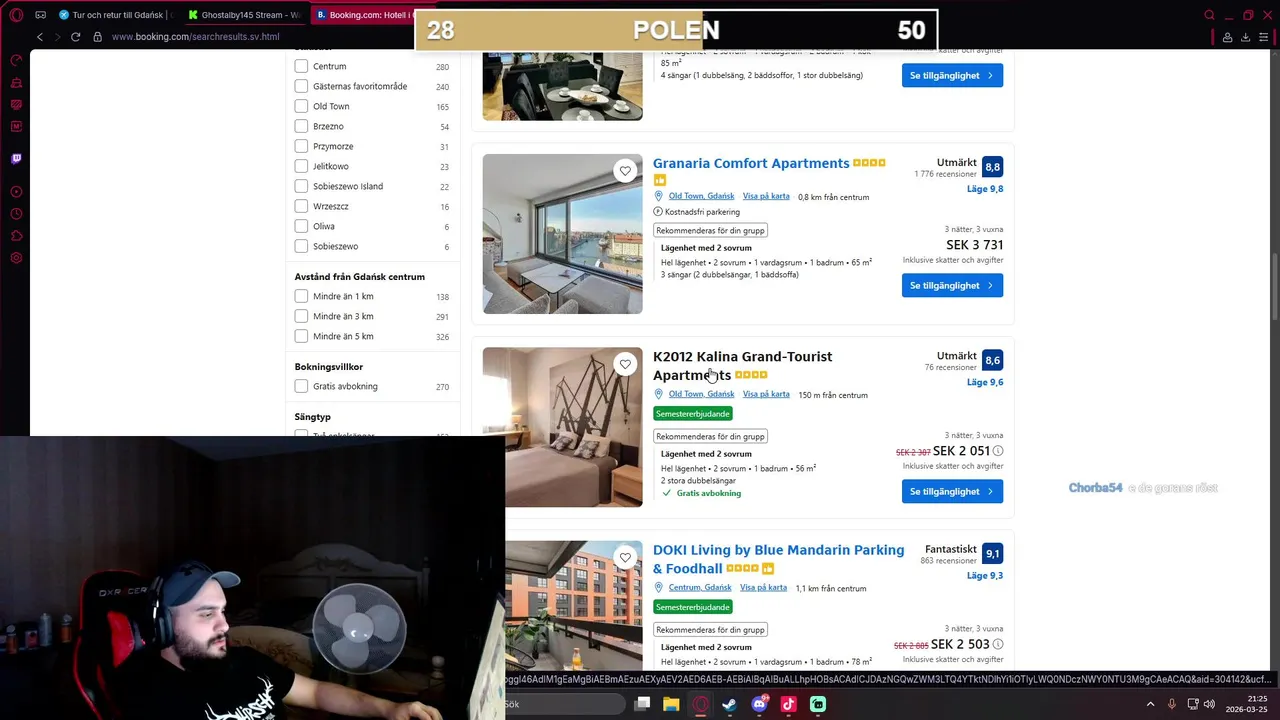Open Discord from the taskbar
The image size is (1280, 720).
click(x=759, y=704)
